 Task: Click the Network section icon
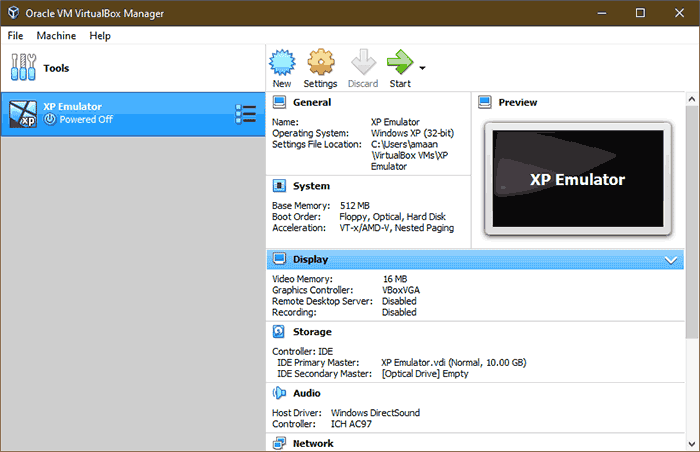click(279, 444)
